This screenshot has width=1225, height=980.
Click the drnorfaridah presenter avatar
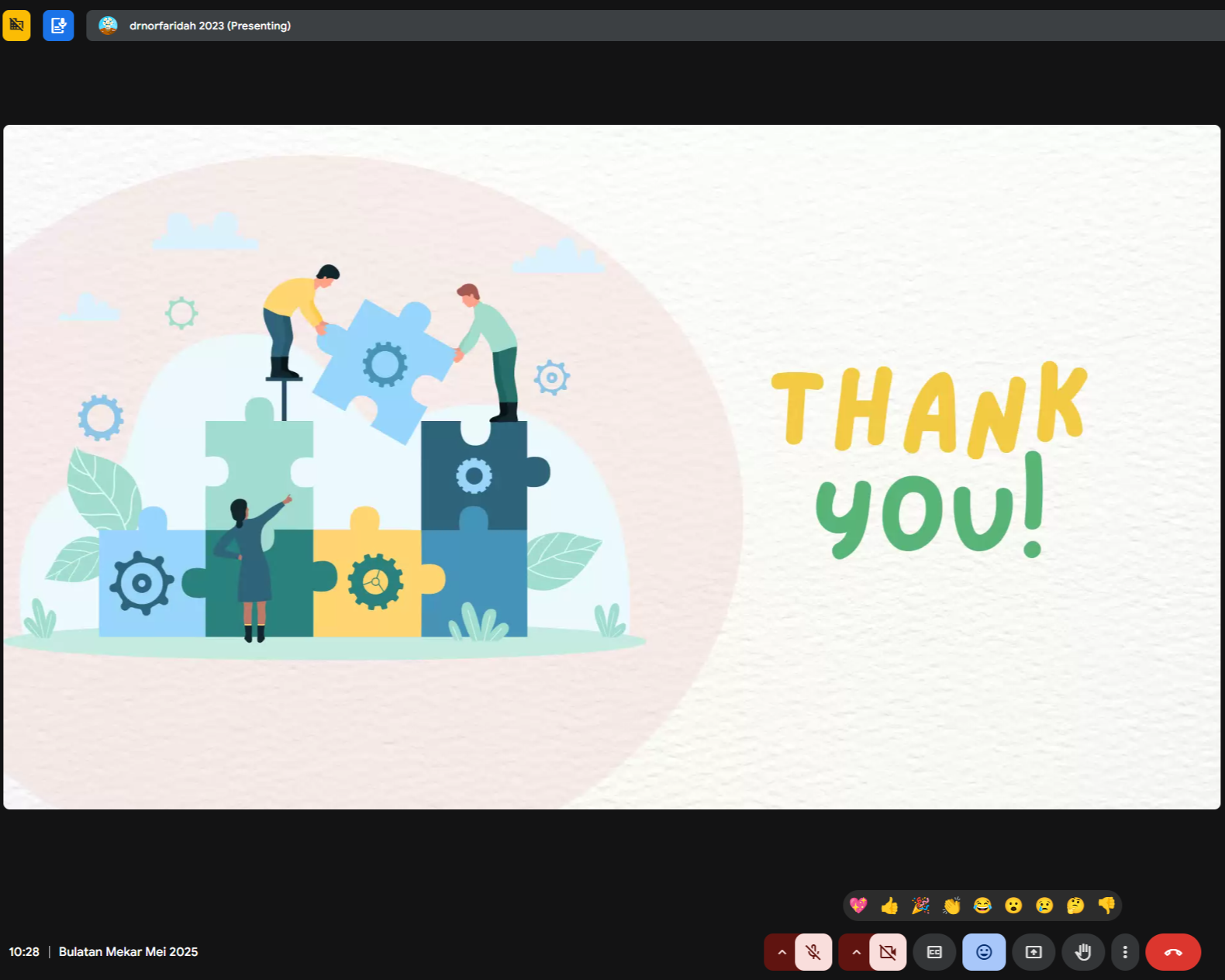point(108,26)
